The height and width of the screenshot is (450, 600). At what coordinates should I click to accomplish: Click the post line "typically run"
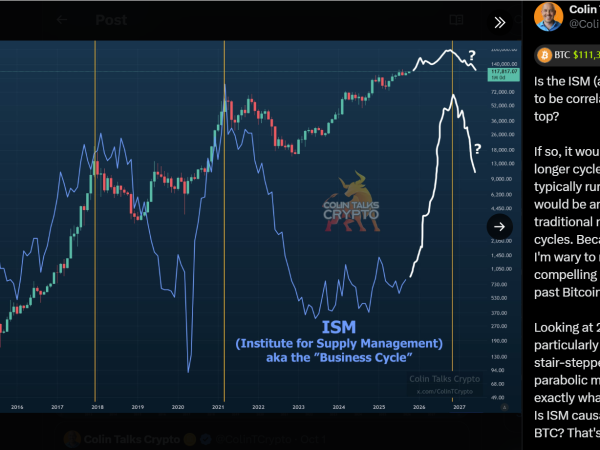coord(567,187)
